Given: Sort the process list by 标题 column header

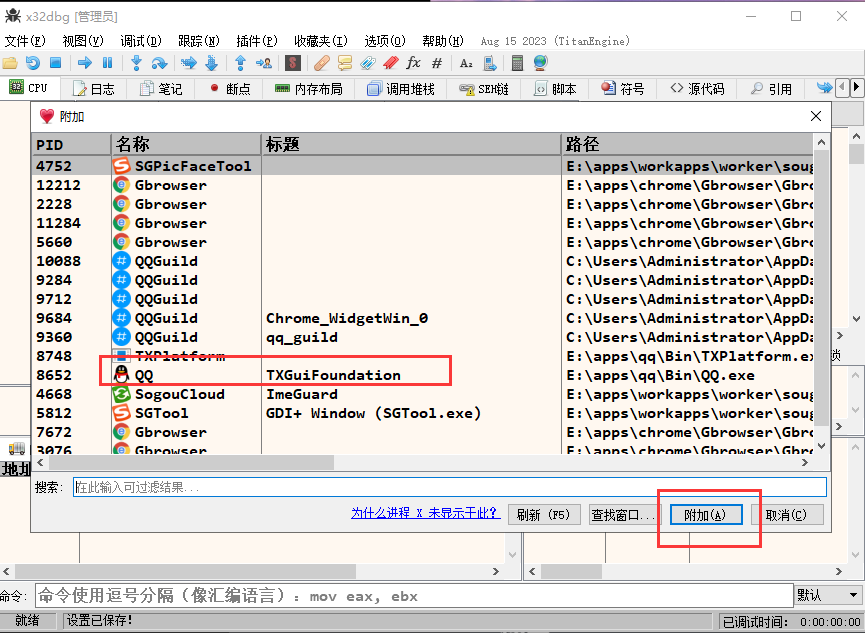Looking at the screenshot, I should click(411, 145).
